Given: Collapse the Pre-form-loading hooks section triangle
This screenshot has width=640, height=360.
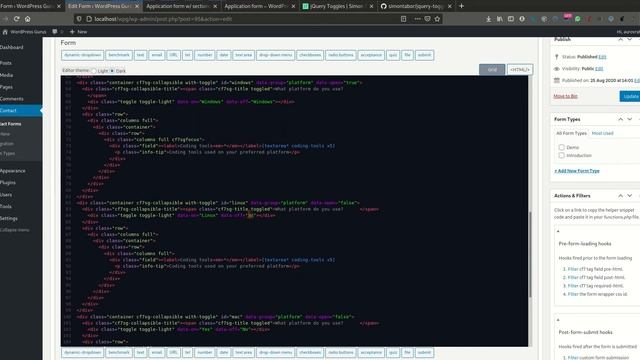Looking at the screenshot, I should 558,231.
